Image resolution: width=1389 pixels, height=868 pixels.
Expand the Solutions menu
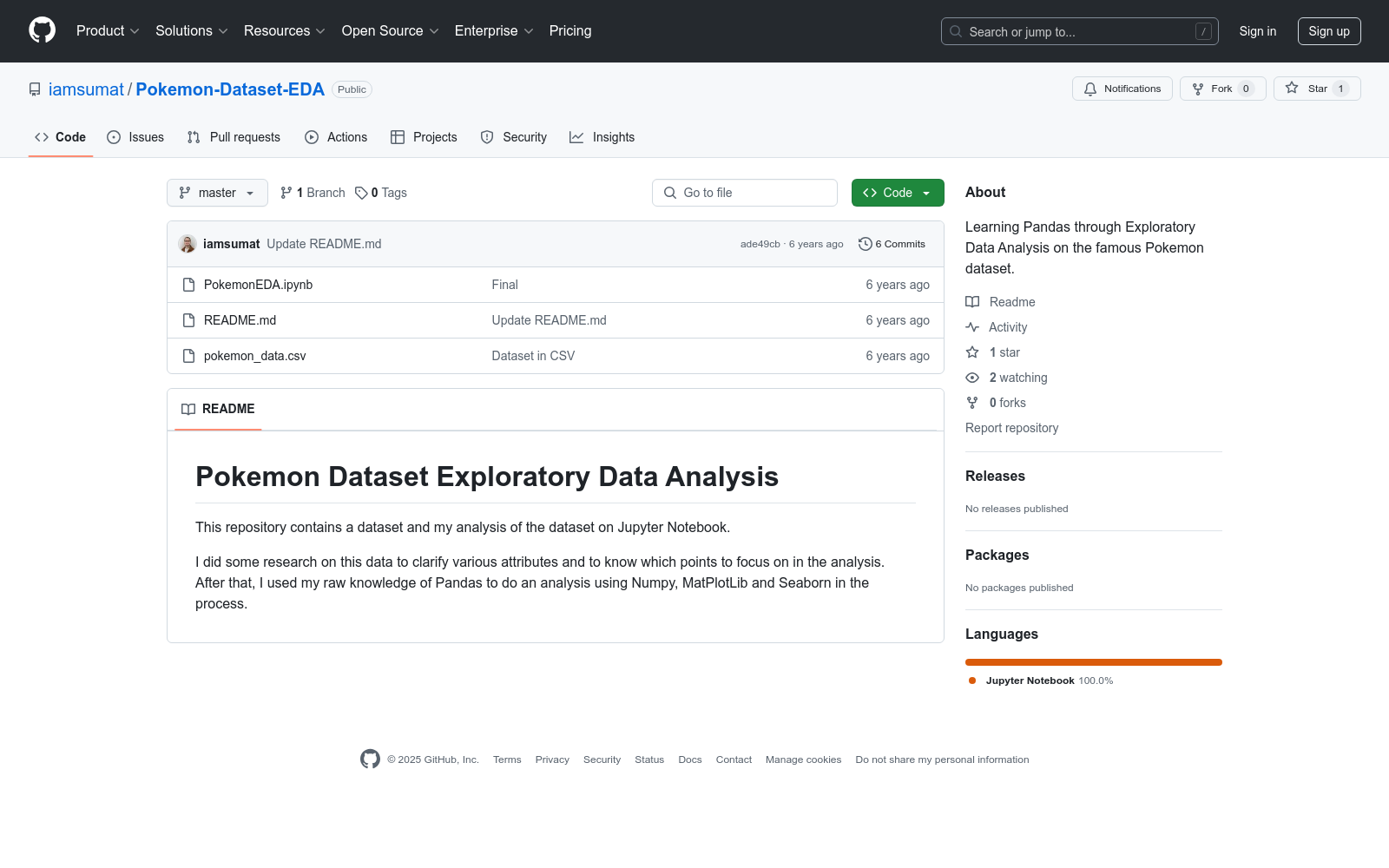[192, 31]
